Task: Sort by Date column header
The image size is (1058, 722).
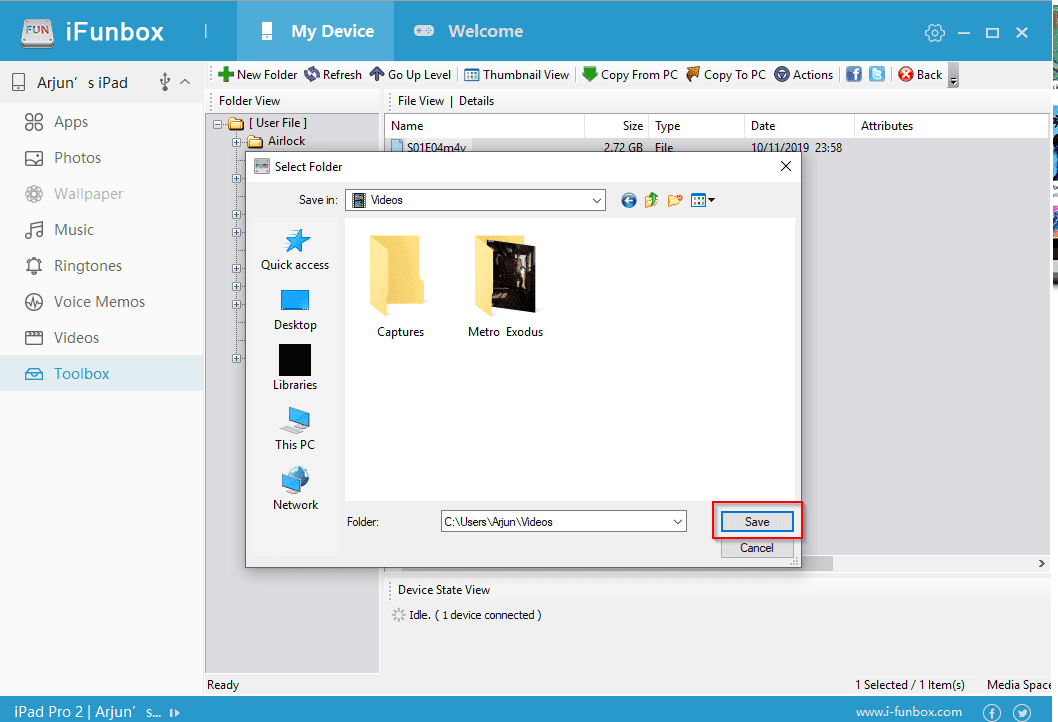Action: pos(800,126)
